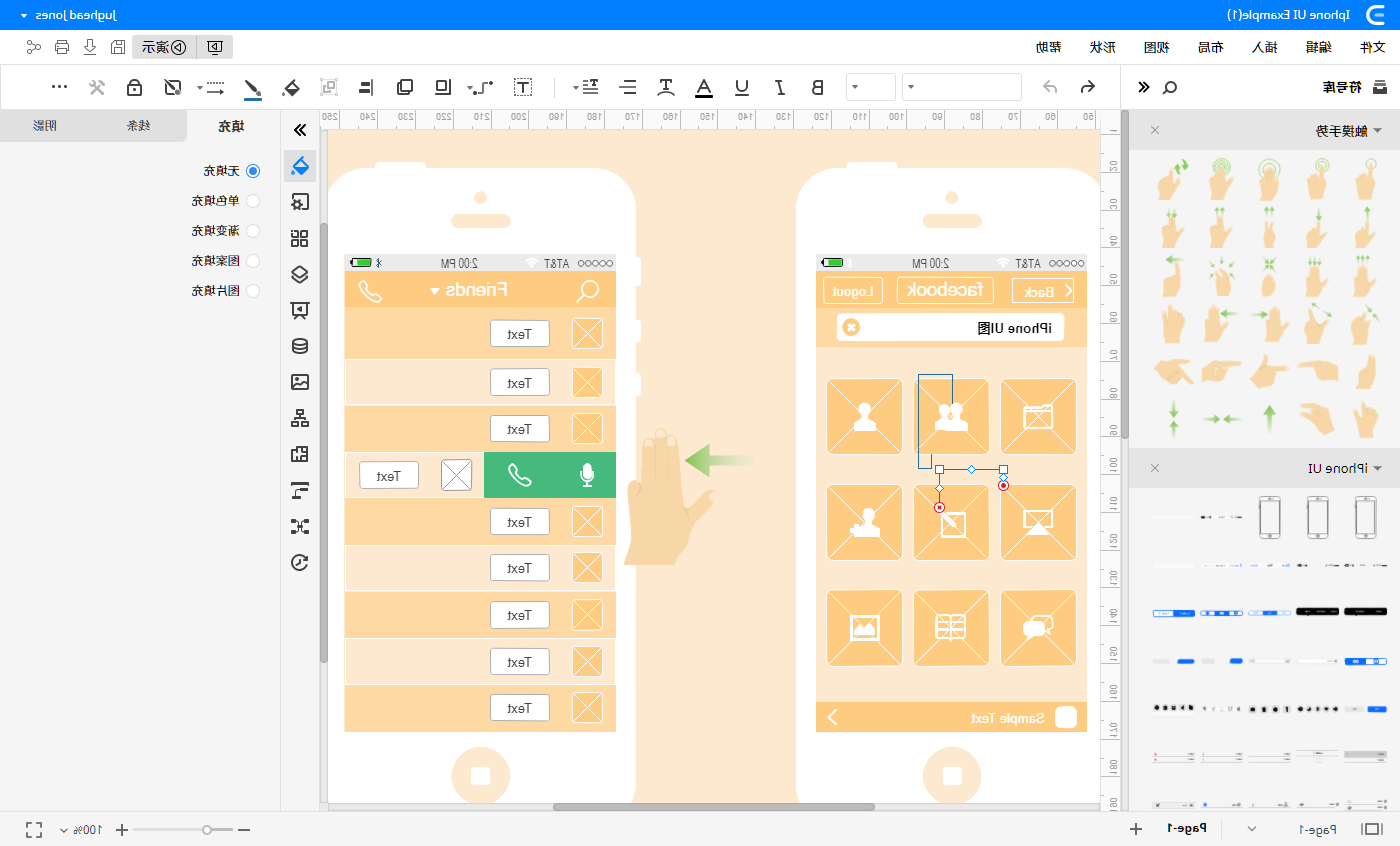
Task: Open the history clock side panel icon
Action: (x=299, y=562)
